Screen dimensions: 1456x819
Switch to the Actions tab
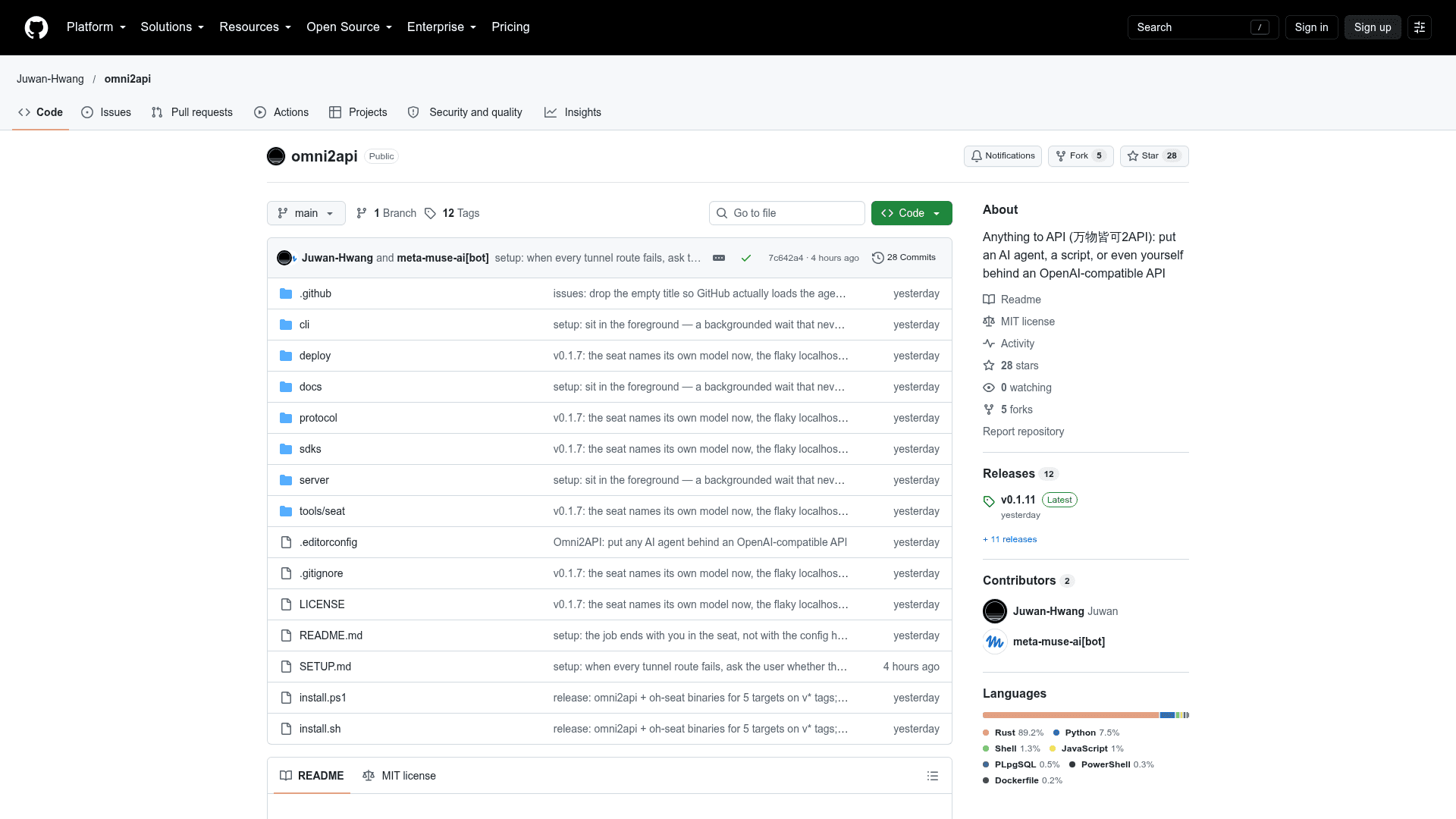tap(281, 112)
